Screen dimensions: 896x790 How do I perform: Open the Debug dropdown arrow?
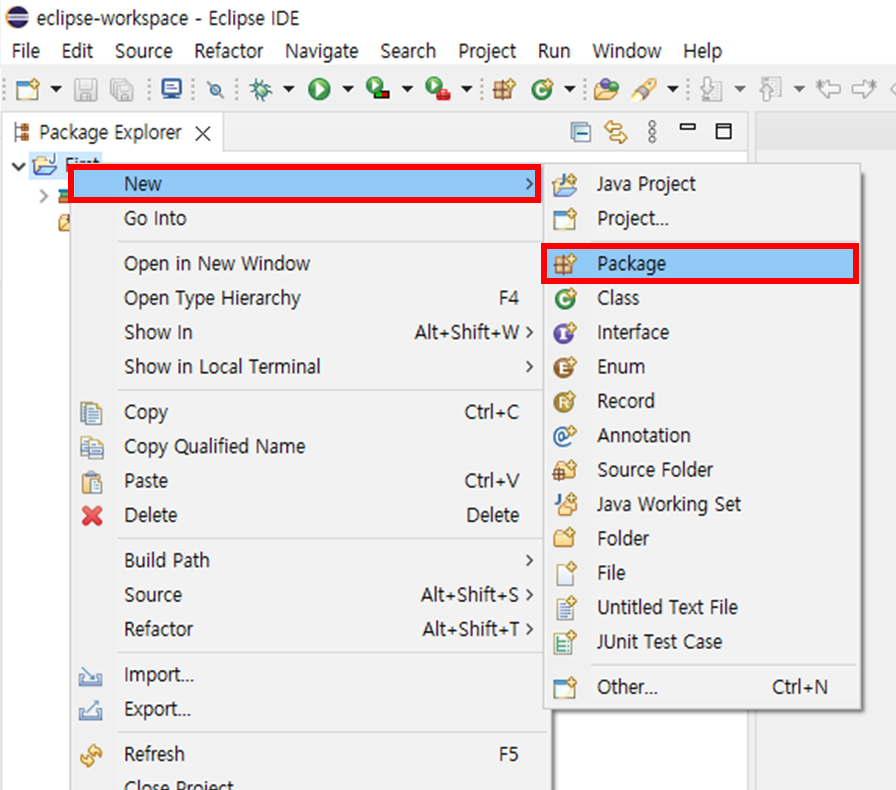point(289,89)
